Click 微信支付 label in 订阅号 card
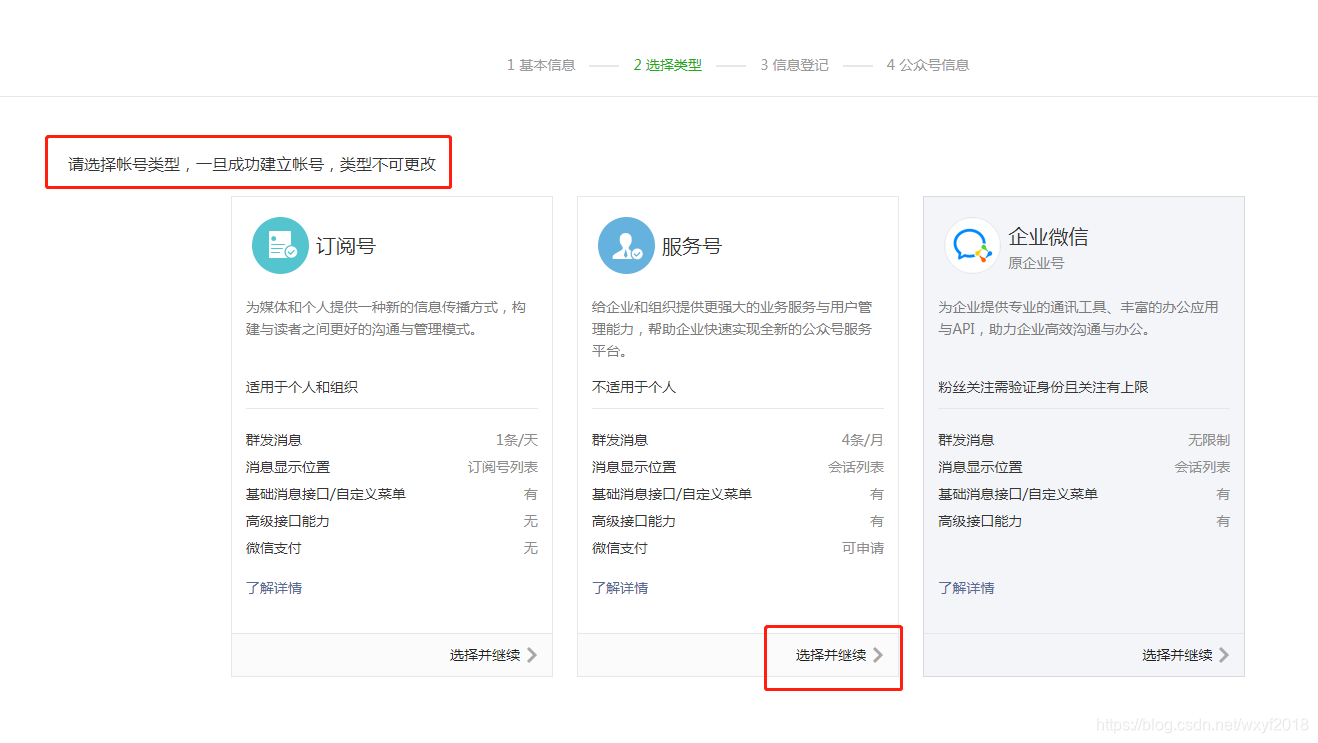 pos(274,548)
